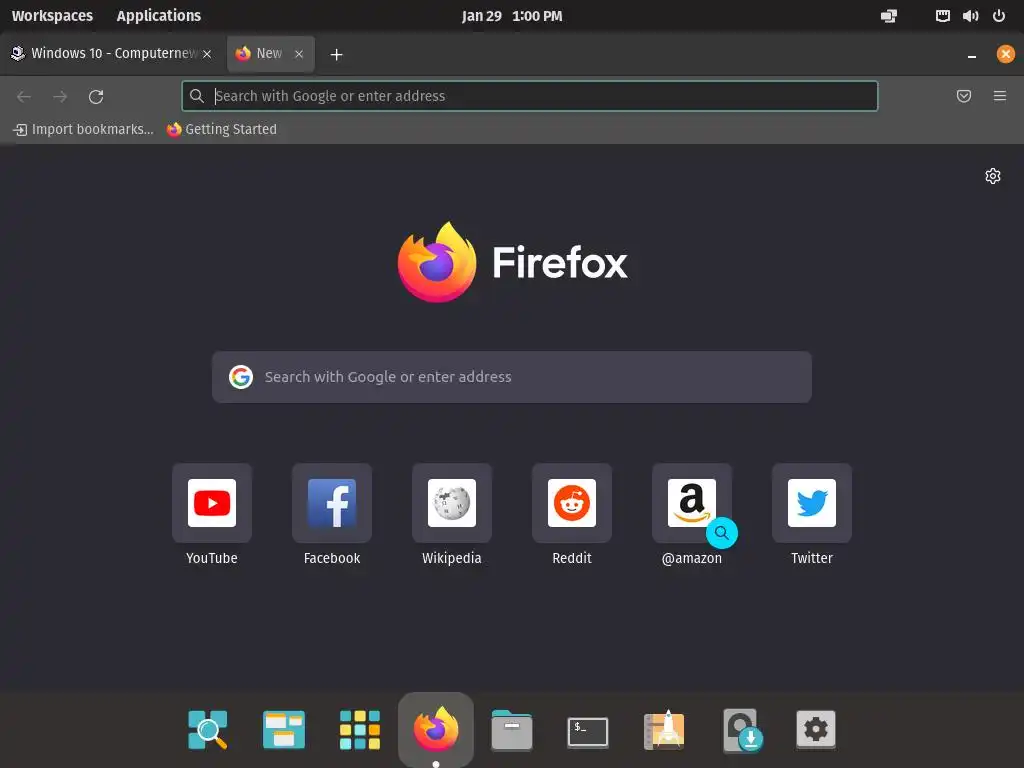The image size is (1024, 768).
Task: Open the Workspaces menu
Action: tap(52, 16)
